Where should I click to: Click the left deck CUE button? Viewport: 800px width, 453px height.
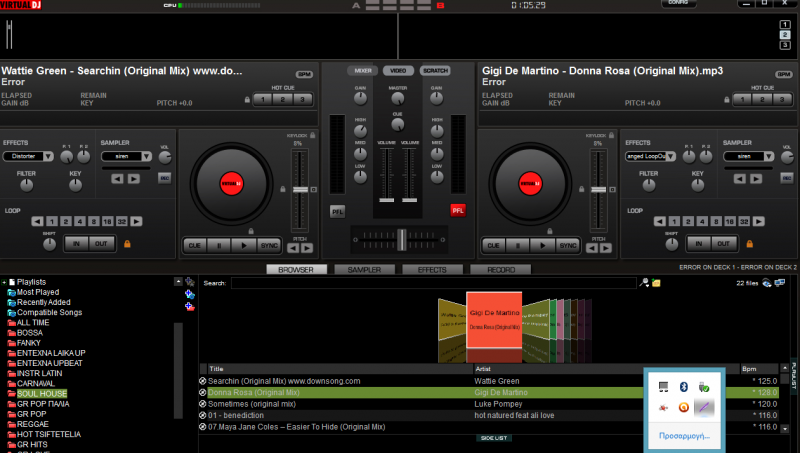195,245
